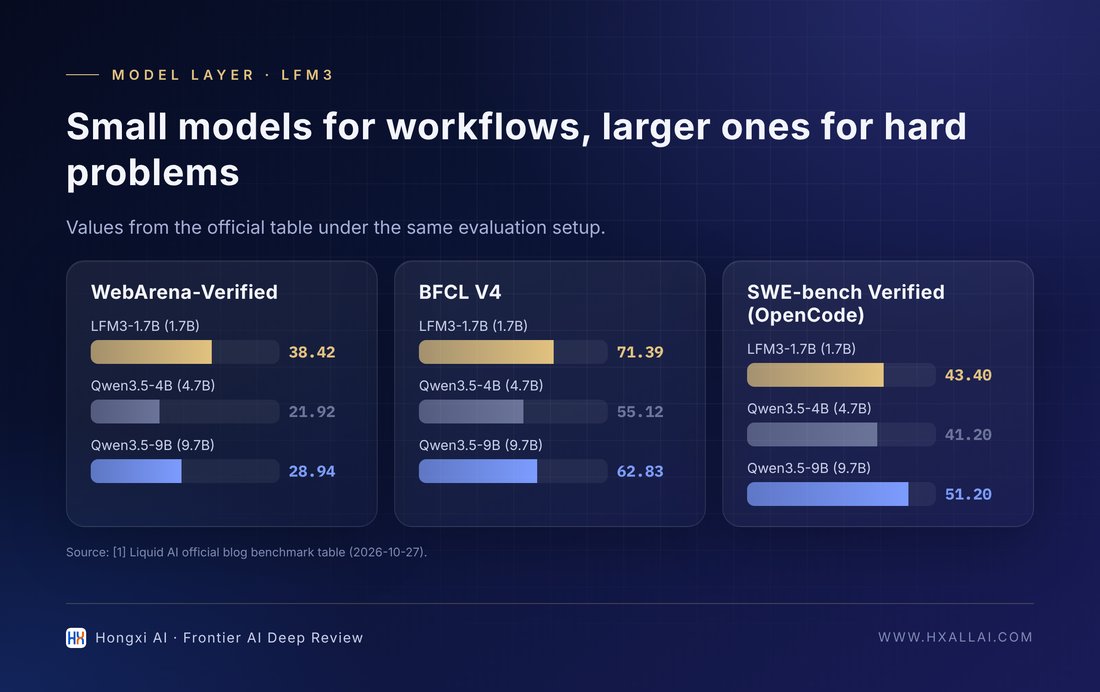Click the Small models for workflows headline
Screen dimensions: 1100x692
pyautogui.click(x=516, y=149)
